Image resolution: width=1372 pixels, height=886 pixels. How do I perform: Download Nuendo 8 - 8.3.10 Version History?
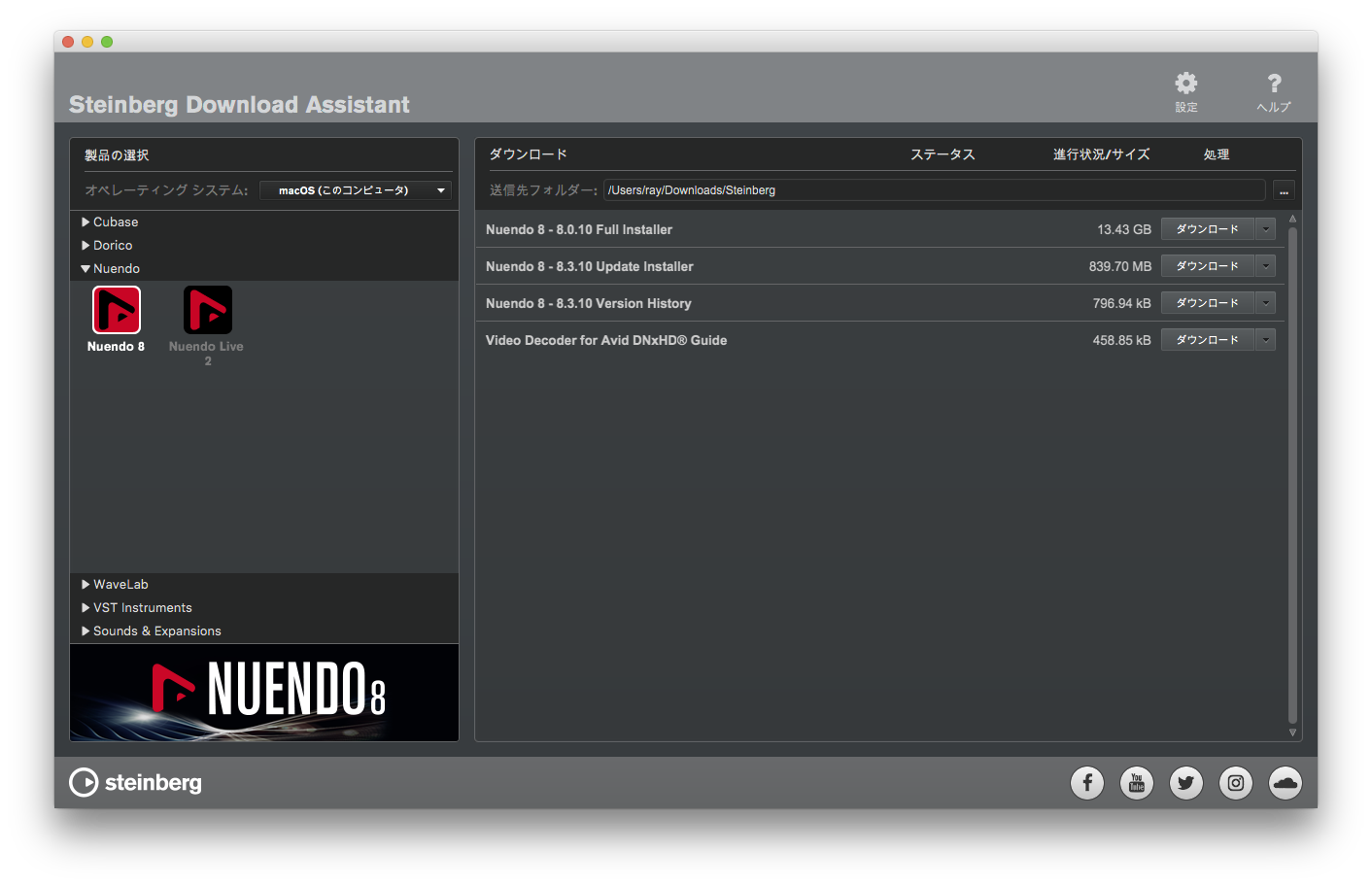1208,303
